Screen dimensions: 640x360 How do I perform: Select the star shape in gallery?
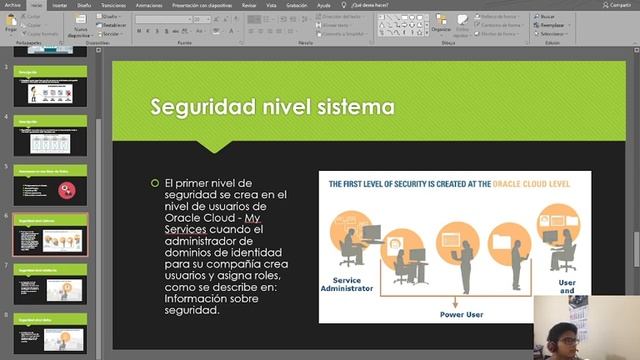[419, 33]
